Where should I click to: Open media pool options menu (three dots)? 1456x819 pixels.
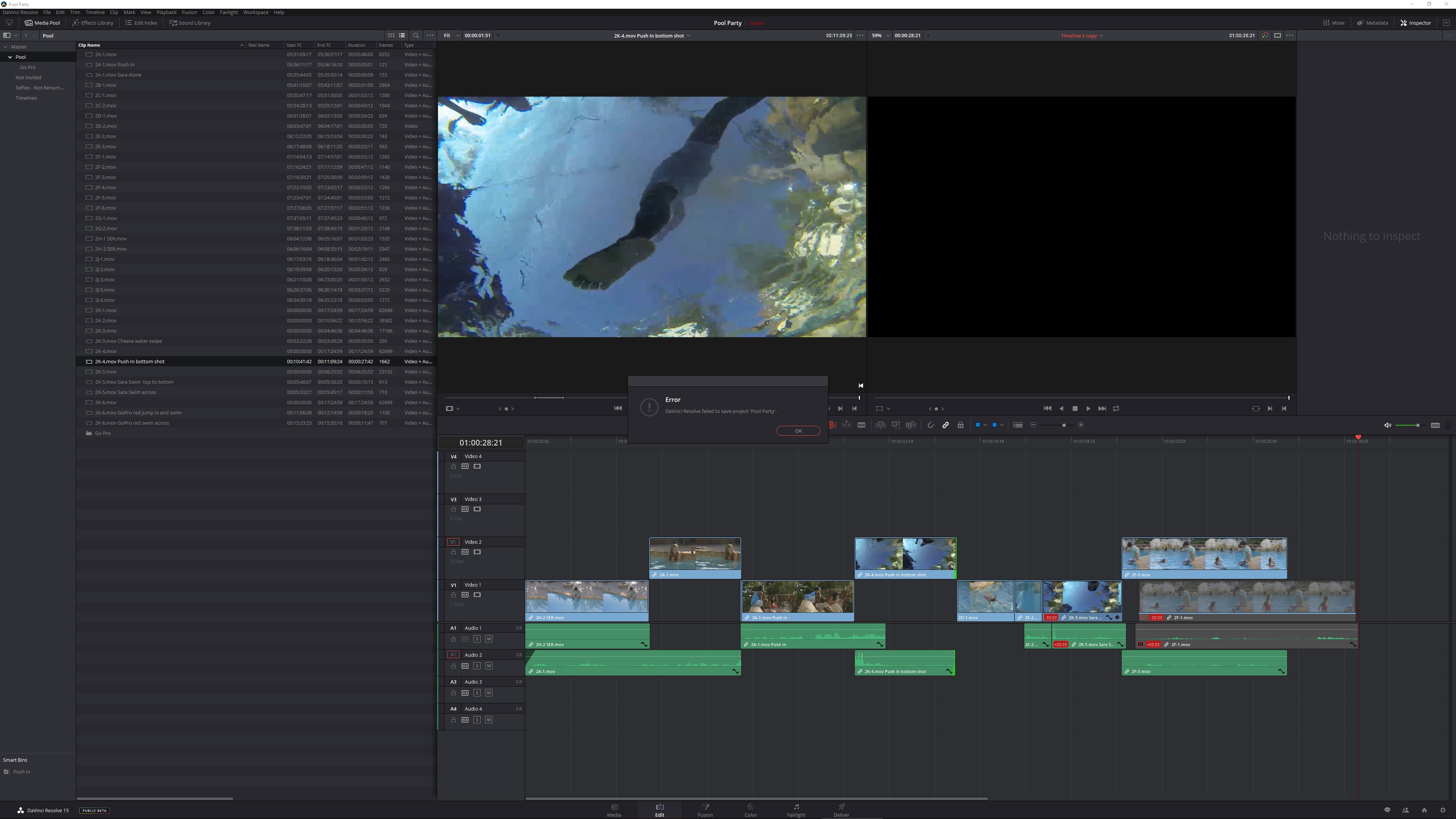[430, 35]
